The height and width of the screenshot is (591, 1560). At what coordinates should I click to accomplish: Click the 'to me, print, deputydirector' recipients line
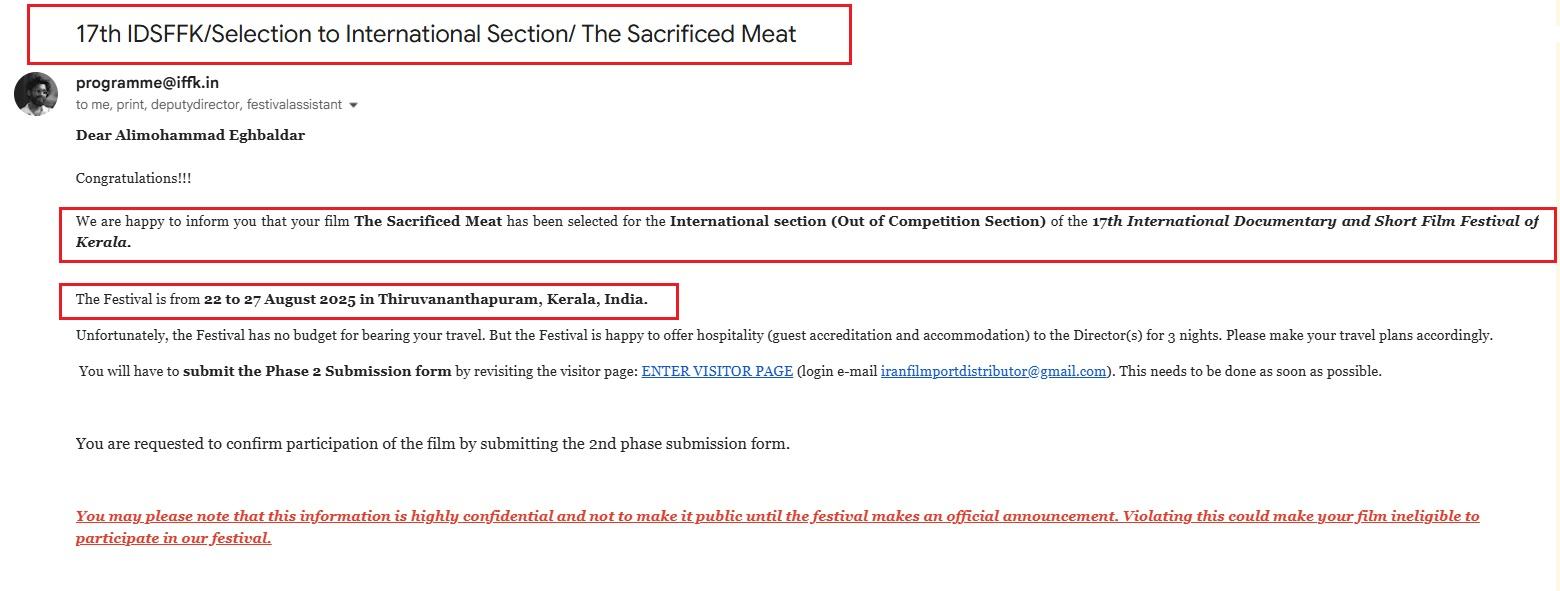click(x=209, y=104)
